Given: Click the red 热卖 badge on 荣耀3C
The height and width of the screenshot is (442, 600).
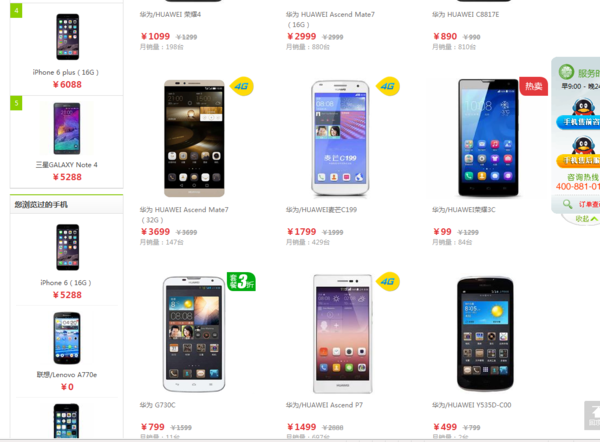Looking at the screenshot, I should pyautogui.click(x=533, y=86).
